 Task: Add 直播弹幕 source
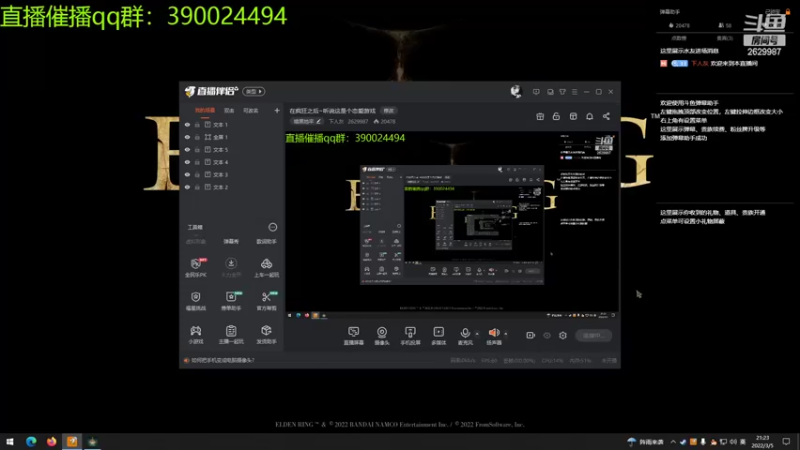coord(353,336)
